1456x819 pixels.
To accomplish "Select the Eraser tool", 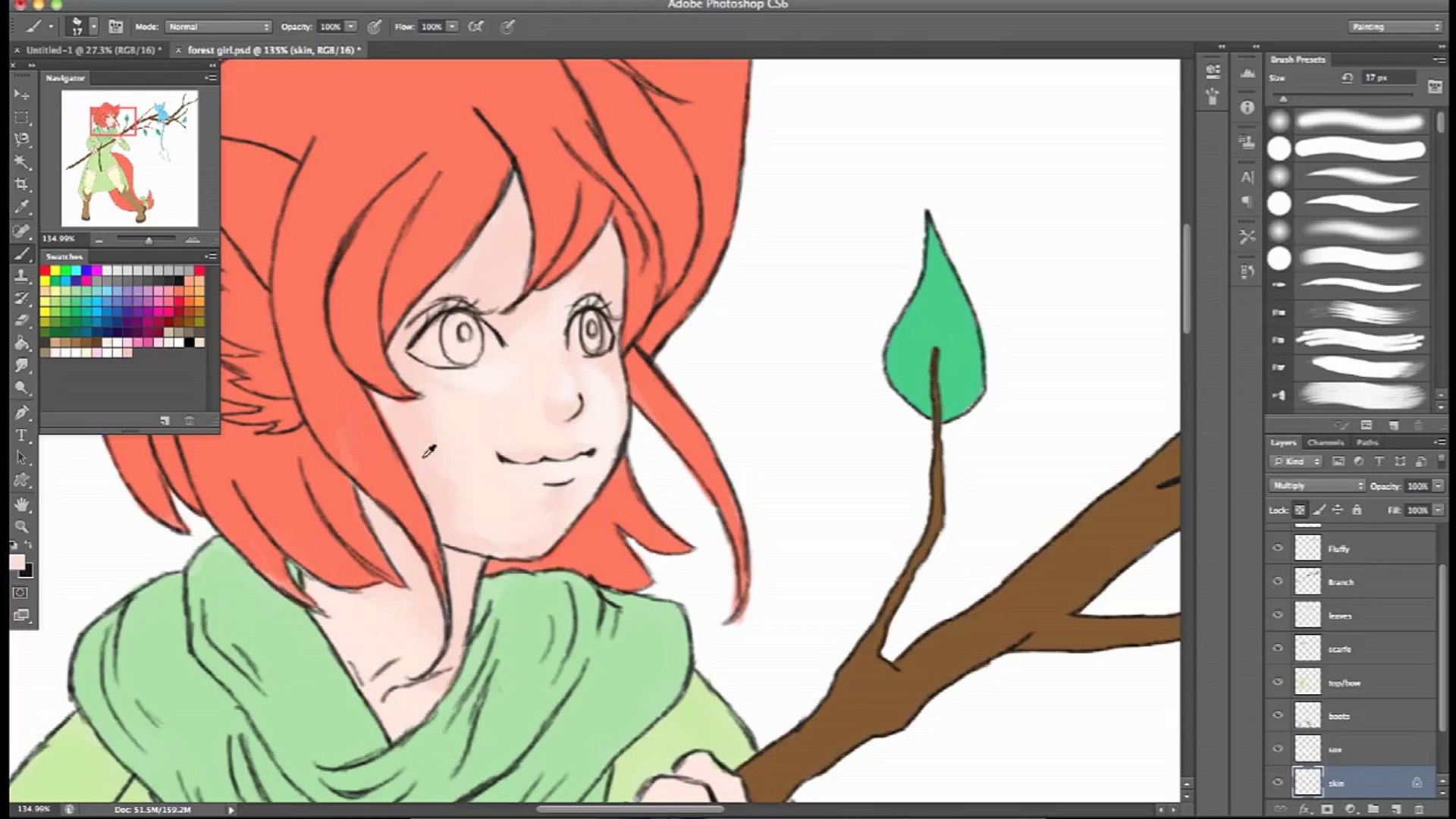I will pos(21,320).
